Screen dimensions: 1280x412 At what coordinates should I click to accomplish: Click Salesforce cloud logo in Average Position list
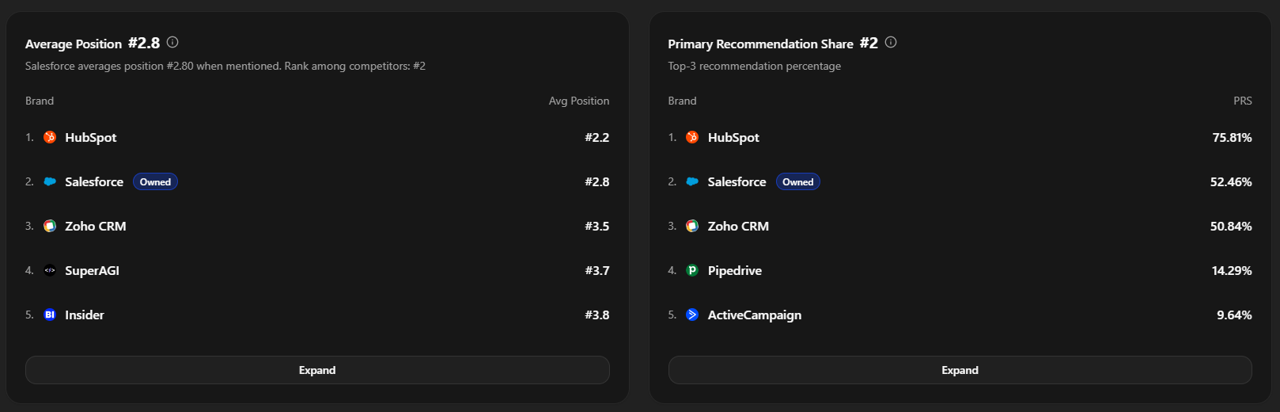pos(50,182)
